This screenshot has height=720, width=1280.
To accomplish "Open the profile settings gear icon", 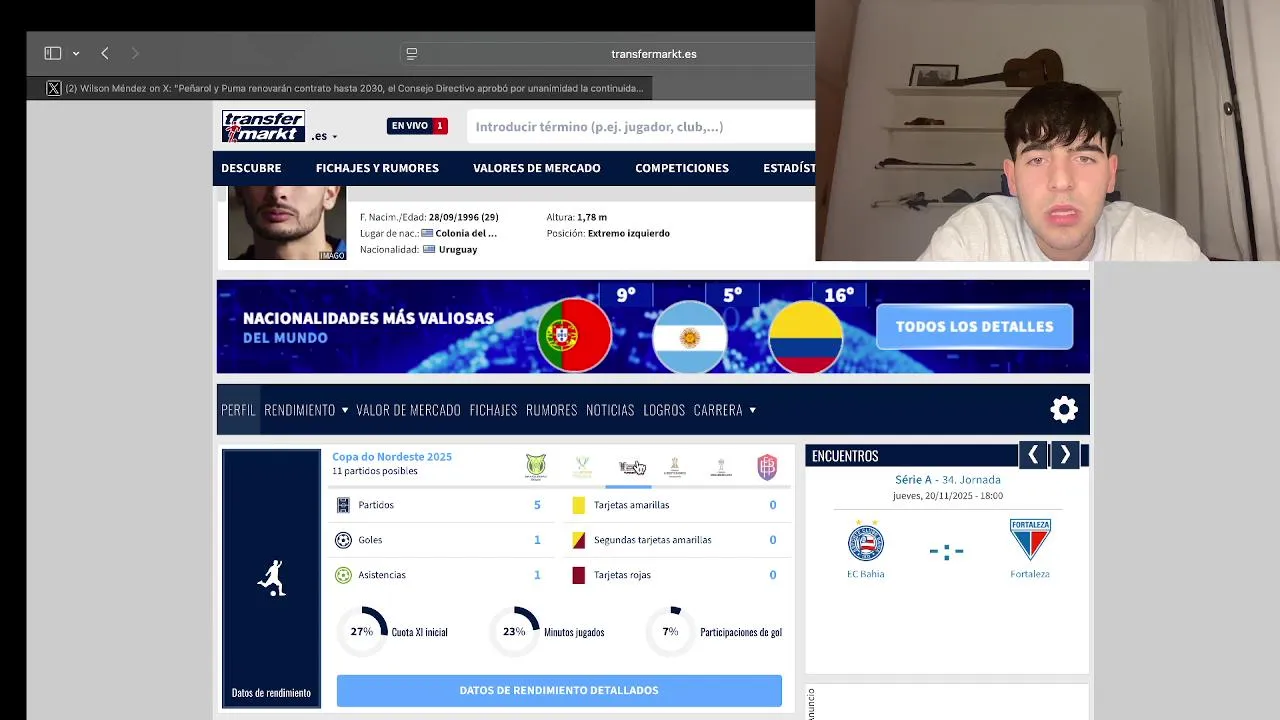I will coord(1064,409).
